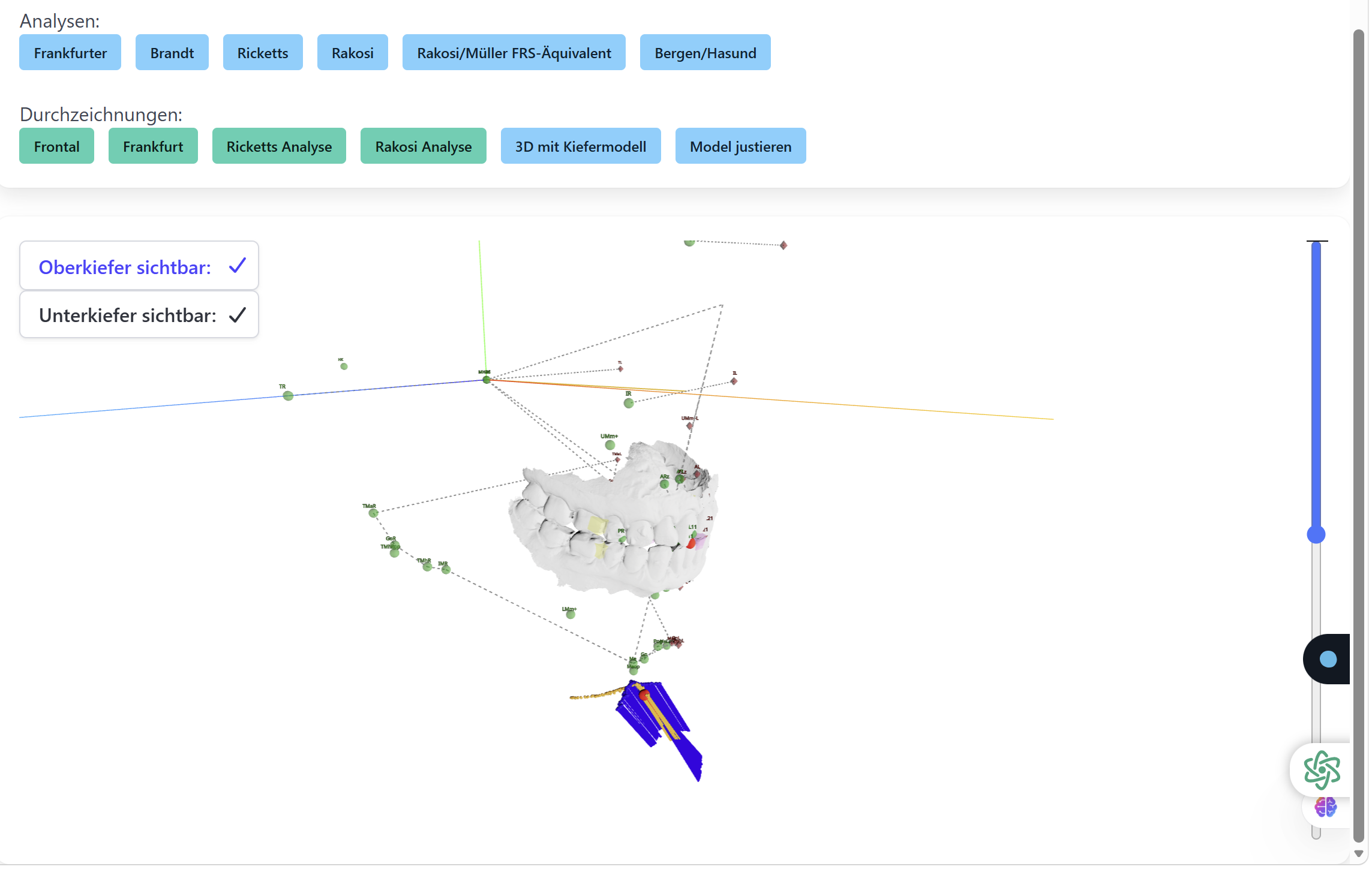Choose the Rakosi analysis button
Screen dimensions: 1372x869
click(x=352, y=53)
